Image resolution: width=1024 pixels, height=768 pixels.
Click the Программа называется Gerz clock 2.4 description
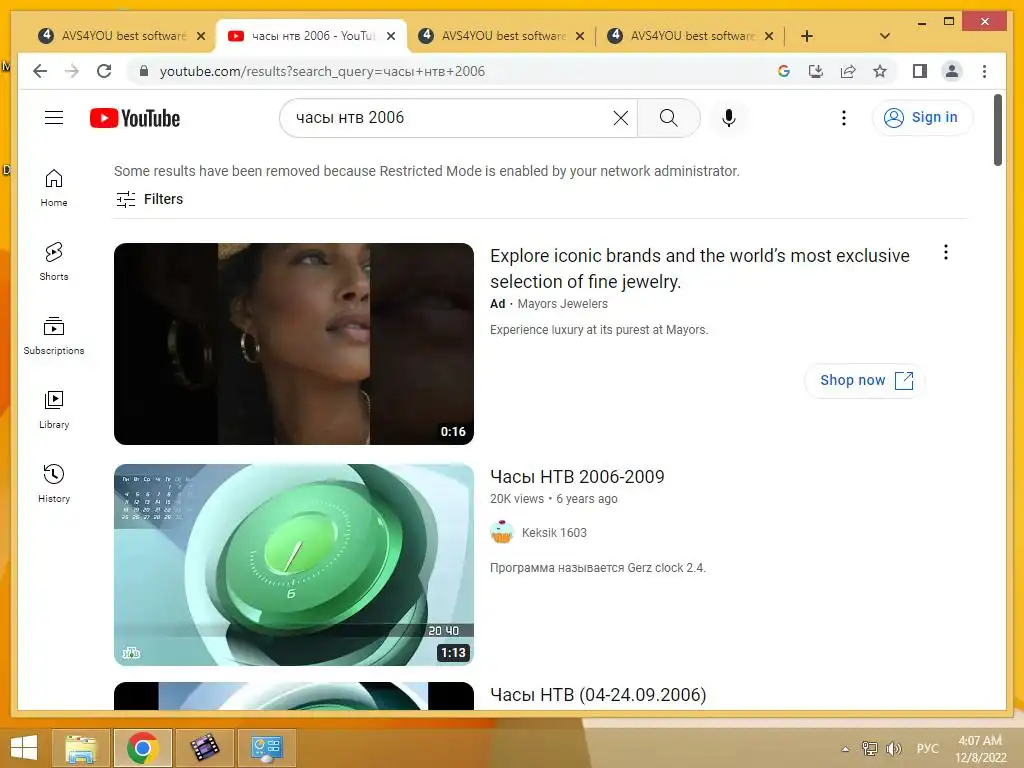[598, 568]
